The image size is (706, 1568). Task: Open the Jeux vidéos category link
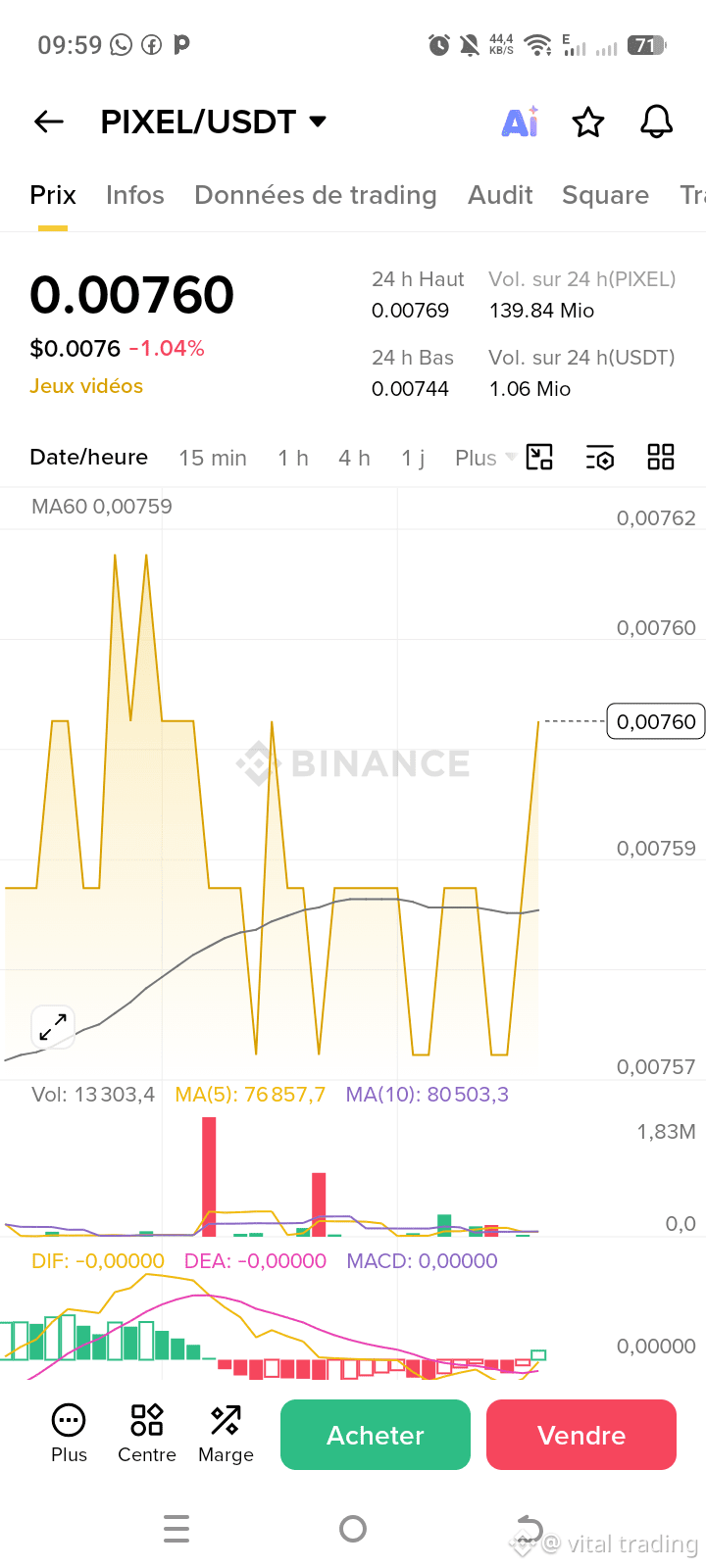[x=86, y=386]
